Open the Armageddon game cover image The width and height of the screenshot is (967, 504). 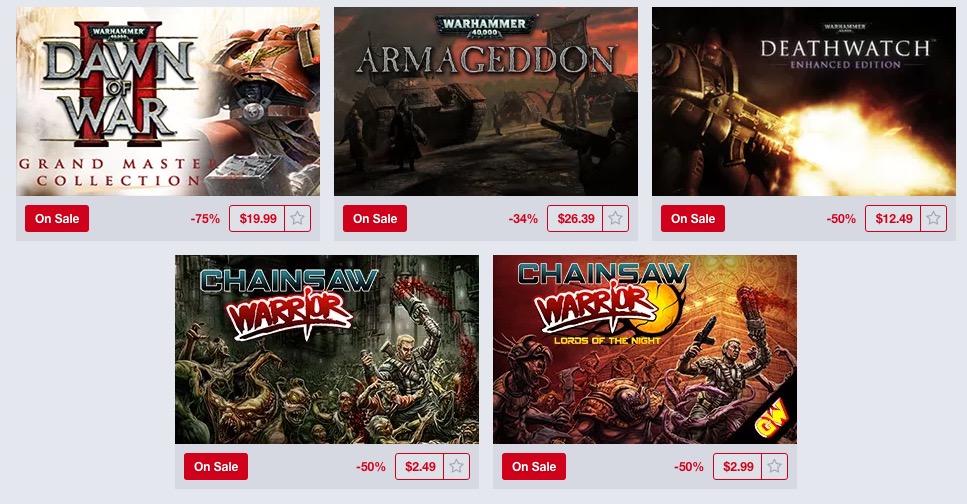coord(486,101)
